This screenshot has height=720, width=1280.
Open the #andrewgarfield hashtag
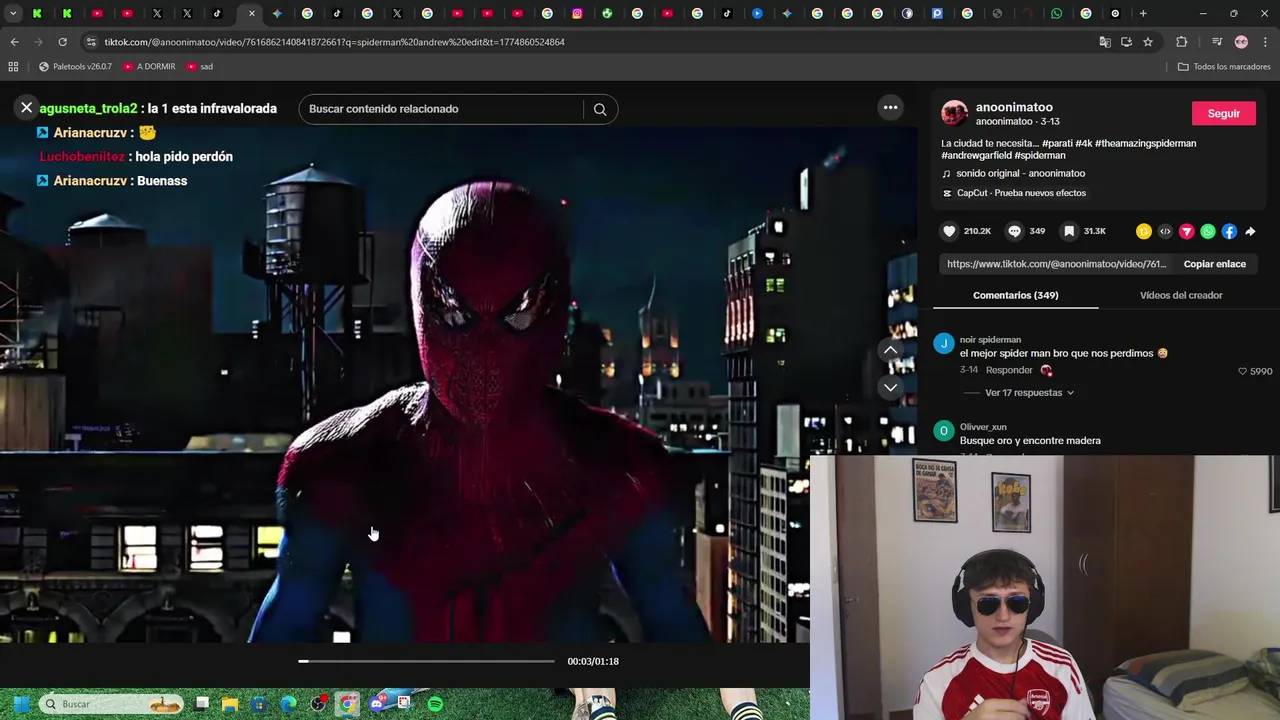pyautogui.click(x=976, y=155)
